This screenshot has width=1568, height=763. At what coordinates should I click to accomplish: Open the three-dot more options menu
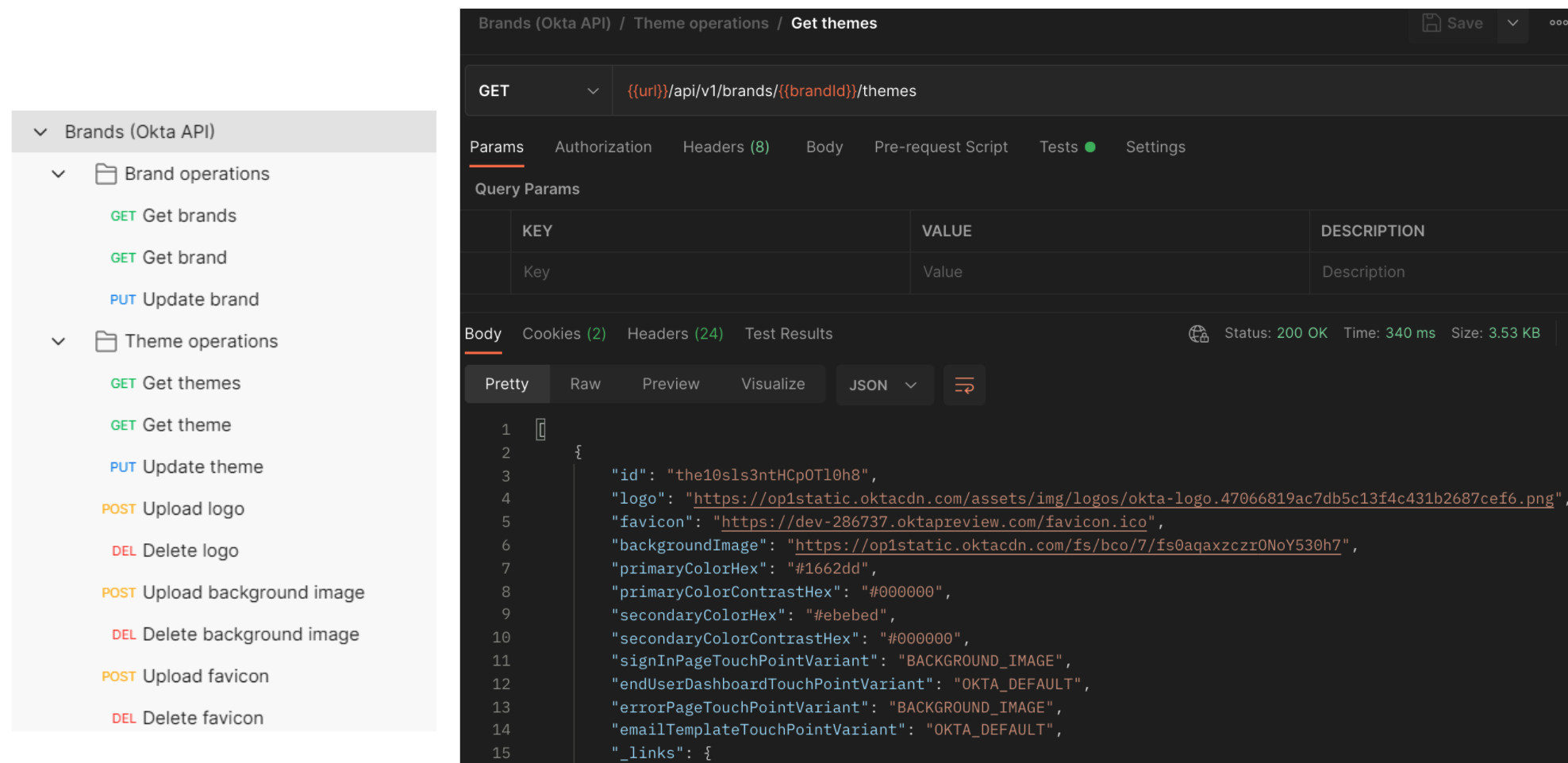pos(1558,23)
